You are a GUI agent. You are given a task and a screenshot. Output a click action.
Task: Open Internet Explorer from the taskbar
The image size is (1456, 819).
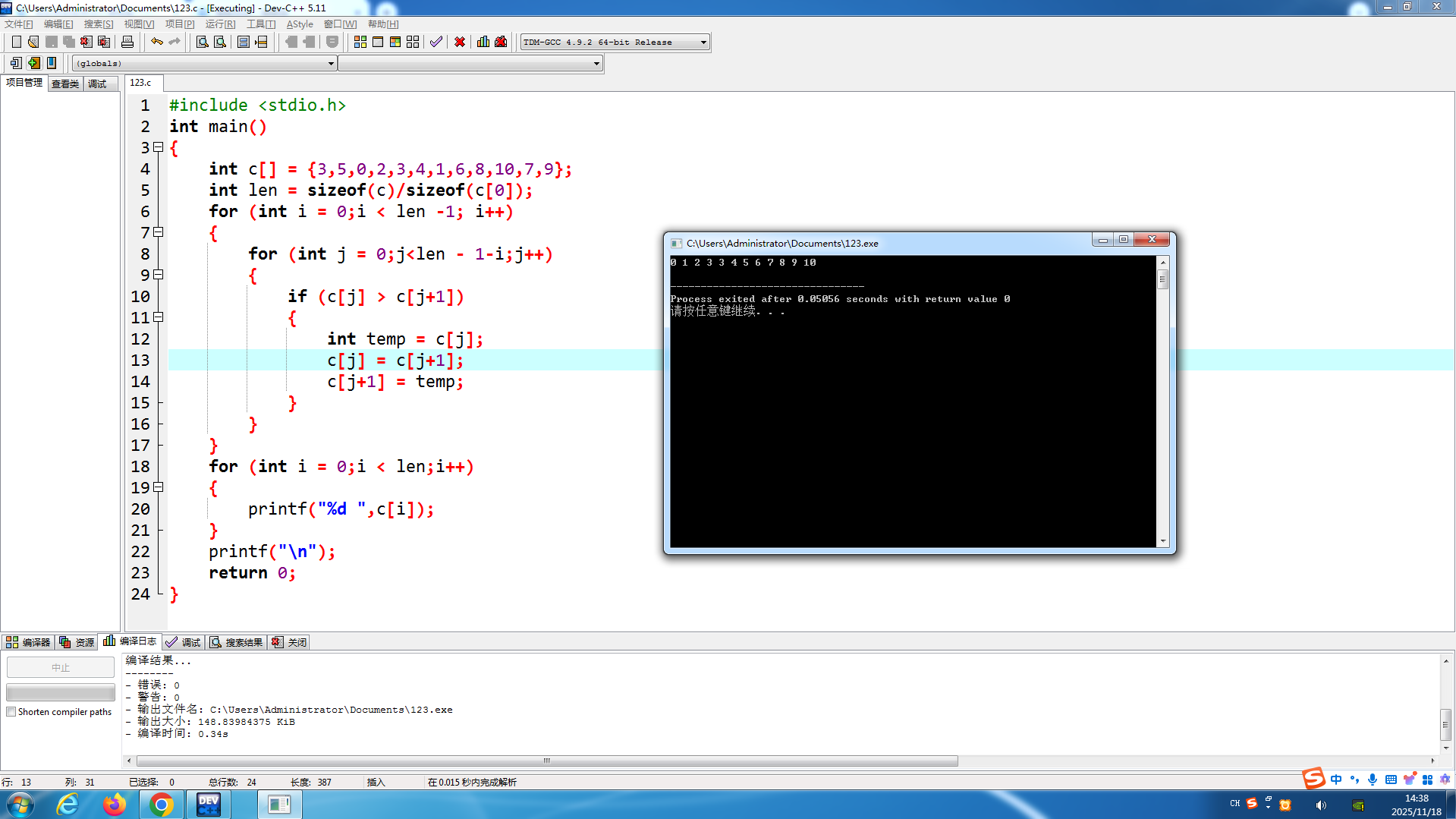click(68, 805)
